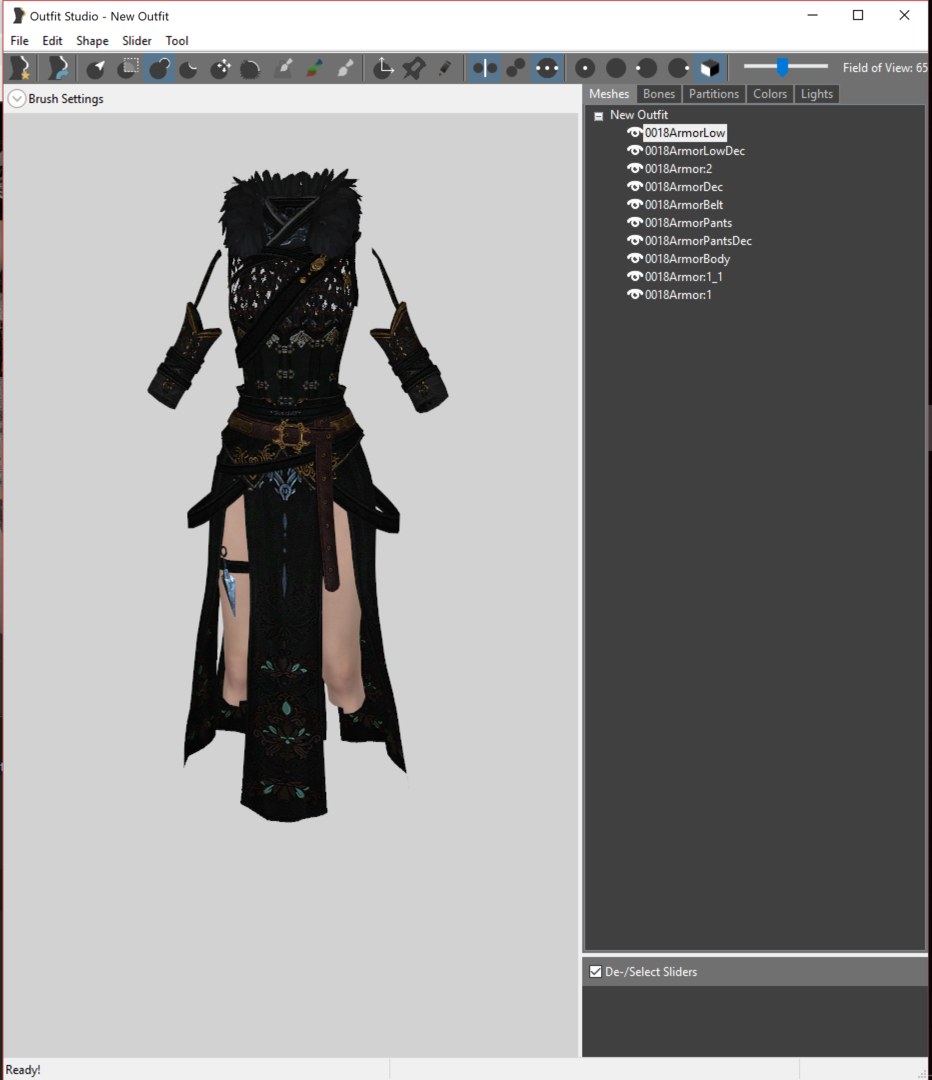Open the Edit menu

pos(52,41)
